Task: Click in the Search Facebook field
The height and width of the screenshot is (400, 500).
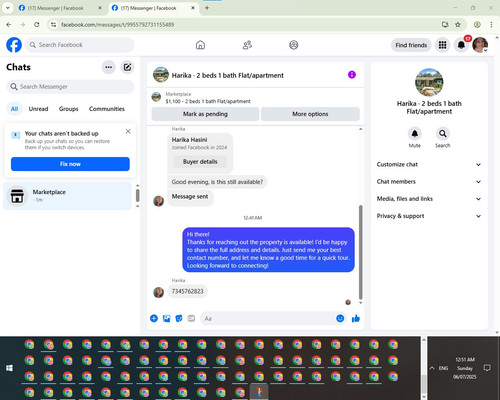Action: (x=80, y=45)
